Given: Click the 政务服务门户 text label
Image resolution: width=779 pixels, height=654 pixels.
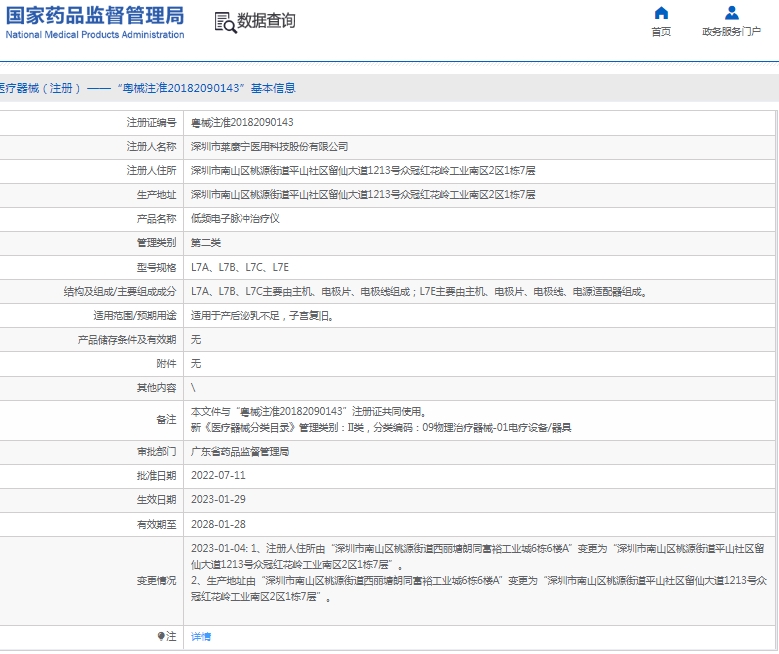Looking at the screenshot, I should [731, 32].
